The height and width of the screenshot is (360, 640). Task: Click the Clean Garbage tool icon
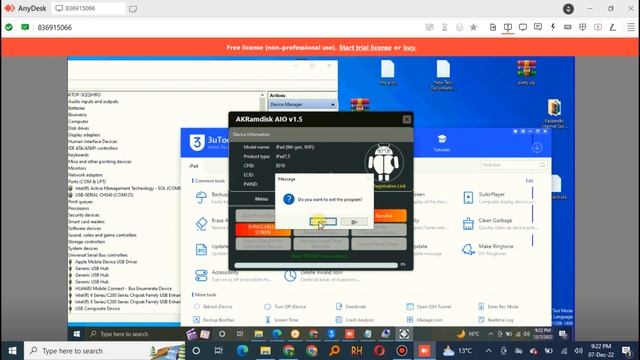(468, 223)
